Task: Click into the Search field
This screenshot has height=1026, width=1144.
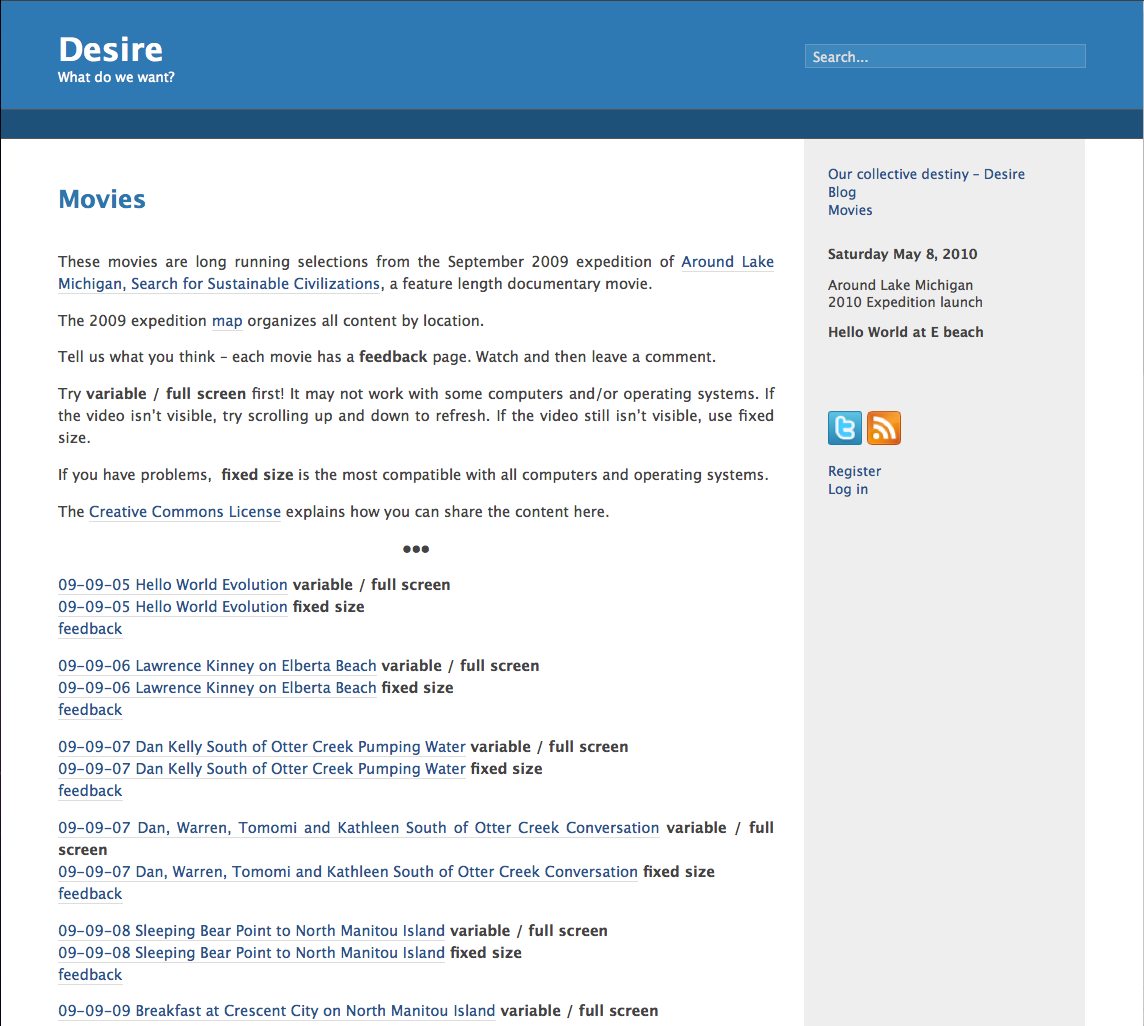Action: (945, 56)
